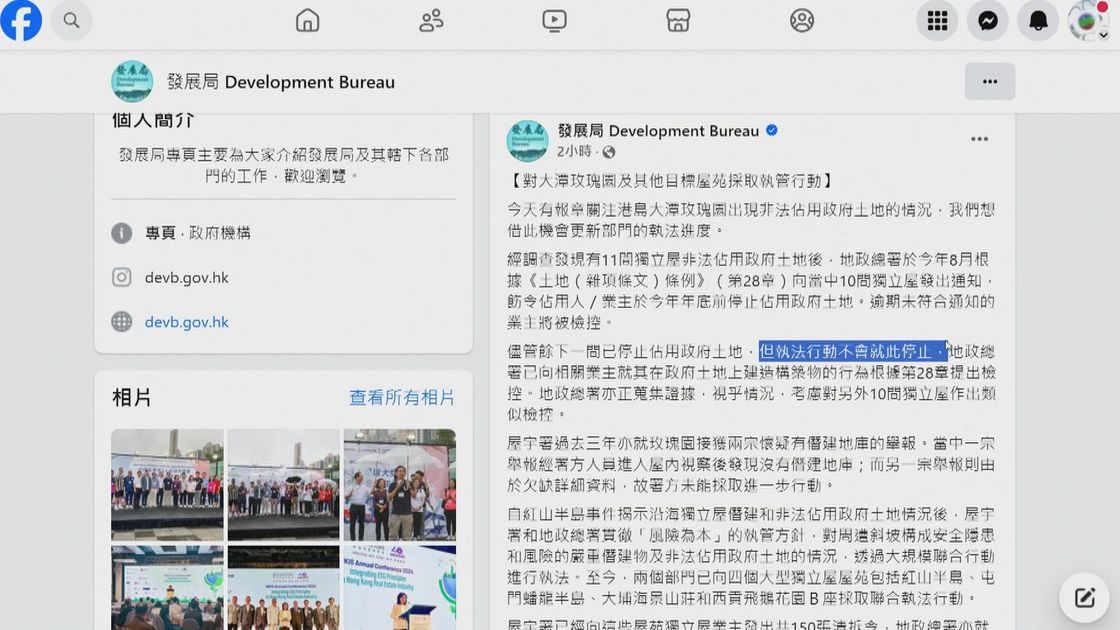Viewport: 1120px width, 630px height.
Task: Open the search magnifier icon
Action: pos(71,21)
